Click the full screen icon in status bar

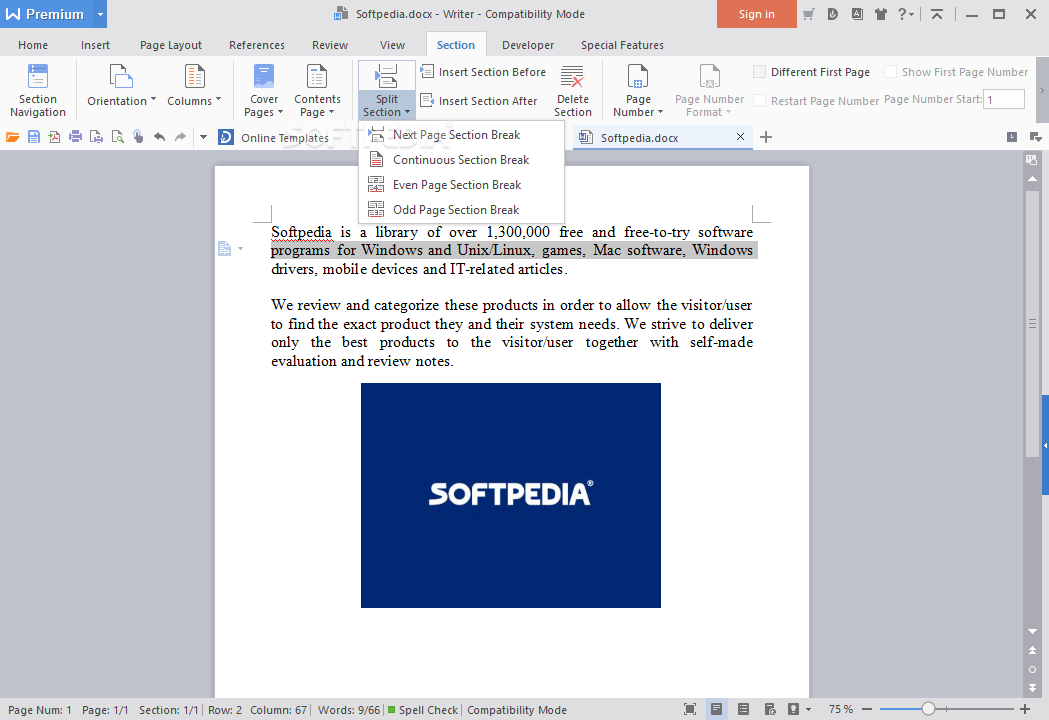[x=690, y=709]
